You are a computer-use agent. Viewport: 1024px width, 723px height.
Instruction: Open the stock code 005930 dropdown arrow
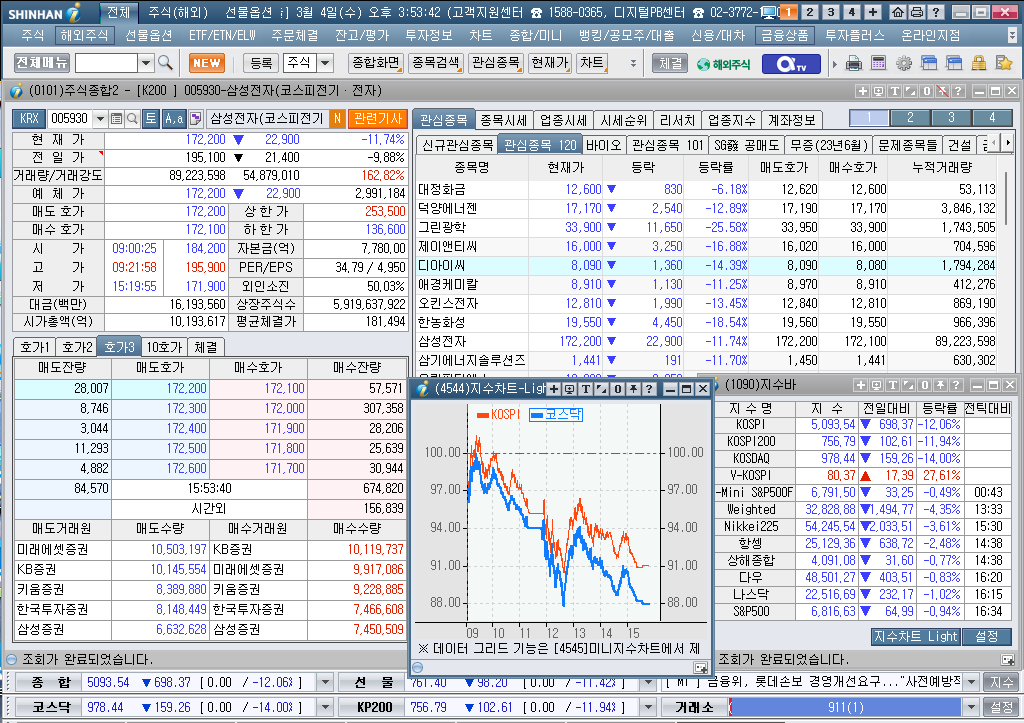pos(100,118)
